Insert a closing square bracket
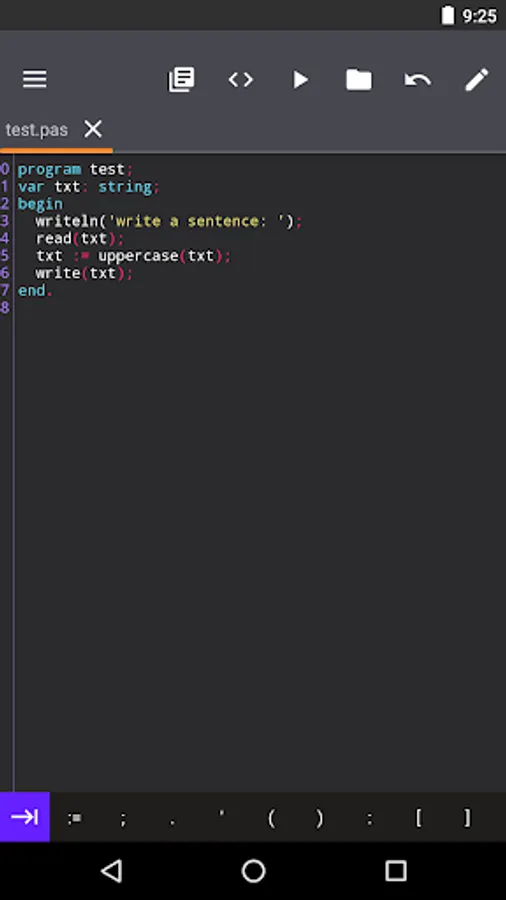506x900 pixels. (468, 818)
